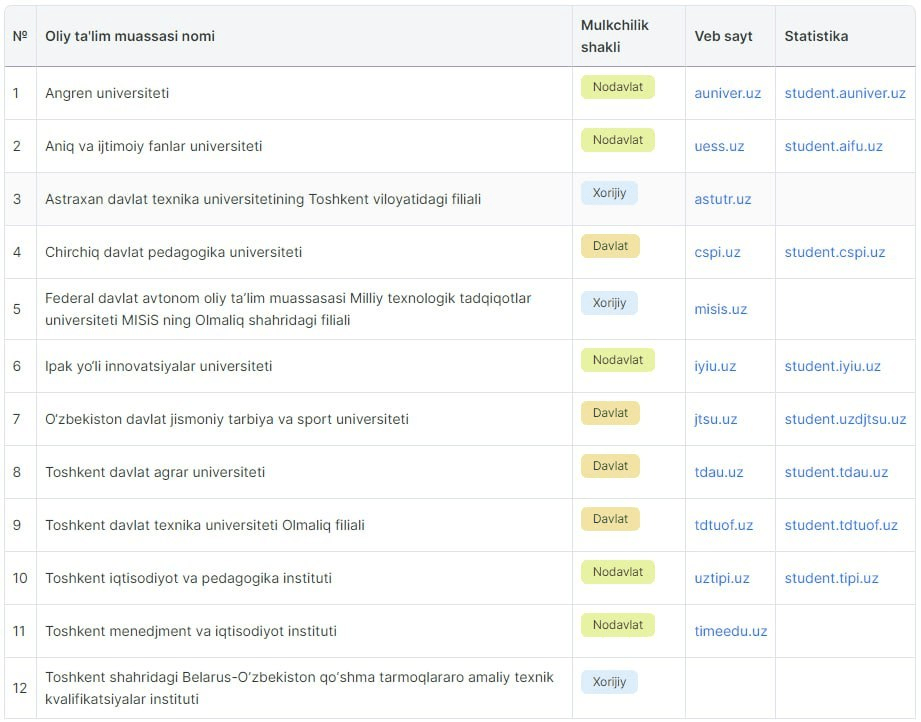Open student.tipi.uz statistics link

tap(831, 578)
